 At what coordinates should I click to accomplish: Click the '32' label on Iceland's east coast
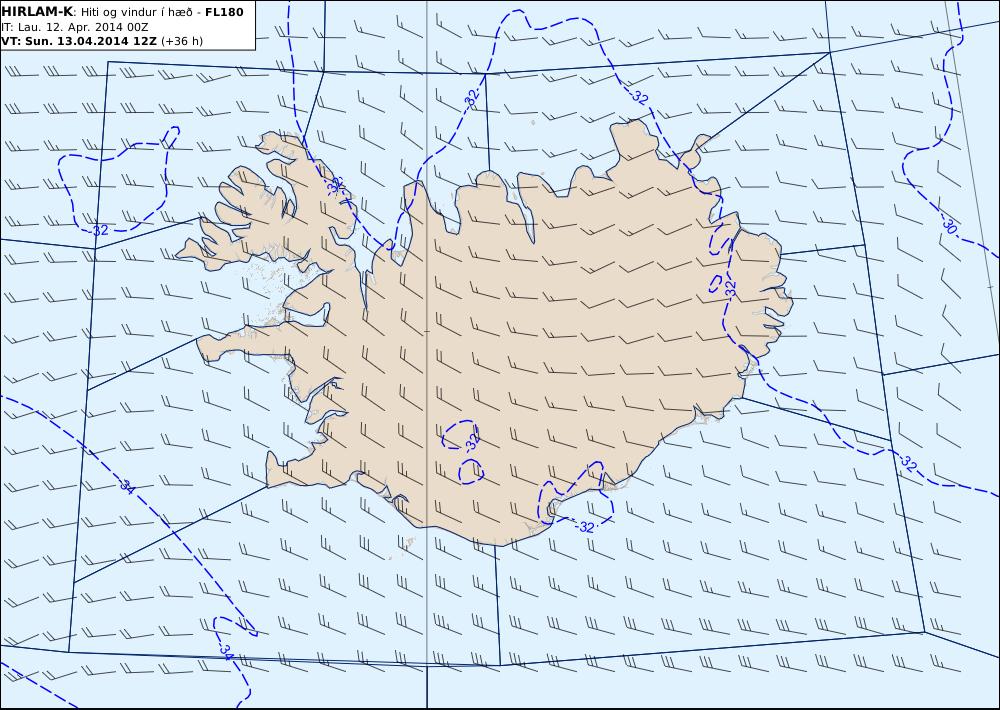click(x=731, y=288)
